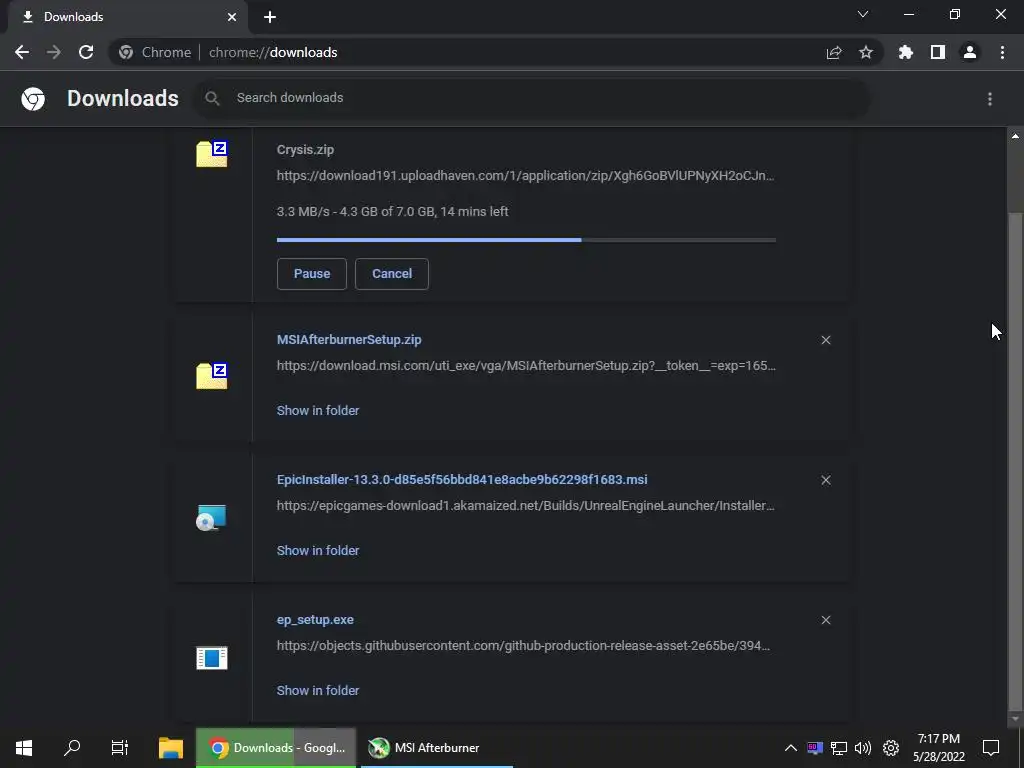This screenshot has width=1024, height=768.
Task: Open the Chrome profile avatar menu
Action: 970,52
